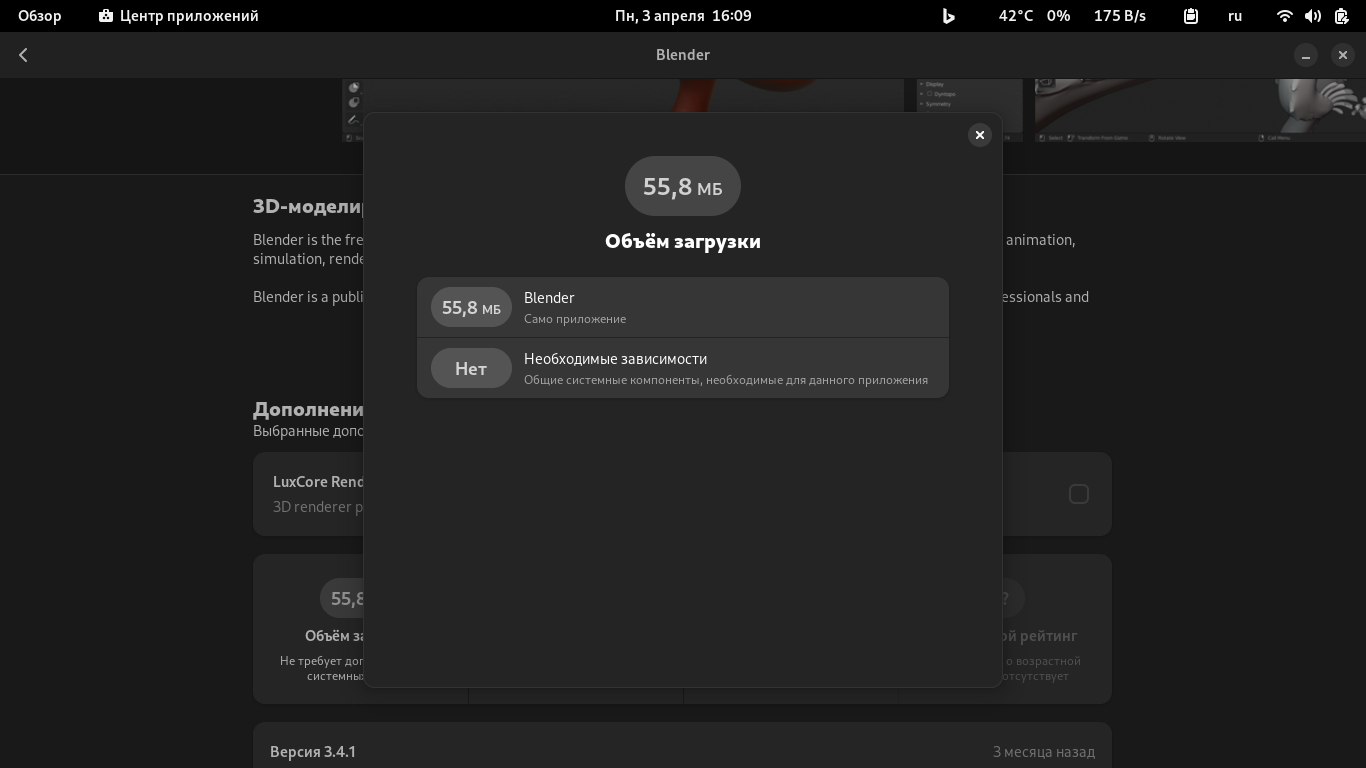Open the Центр приложений app menu
This screenshot has height=768, width=1366.
[179, 16]
